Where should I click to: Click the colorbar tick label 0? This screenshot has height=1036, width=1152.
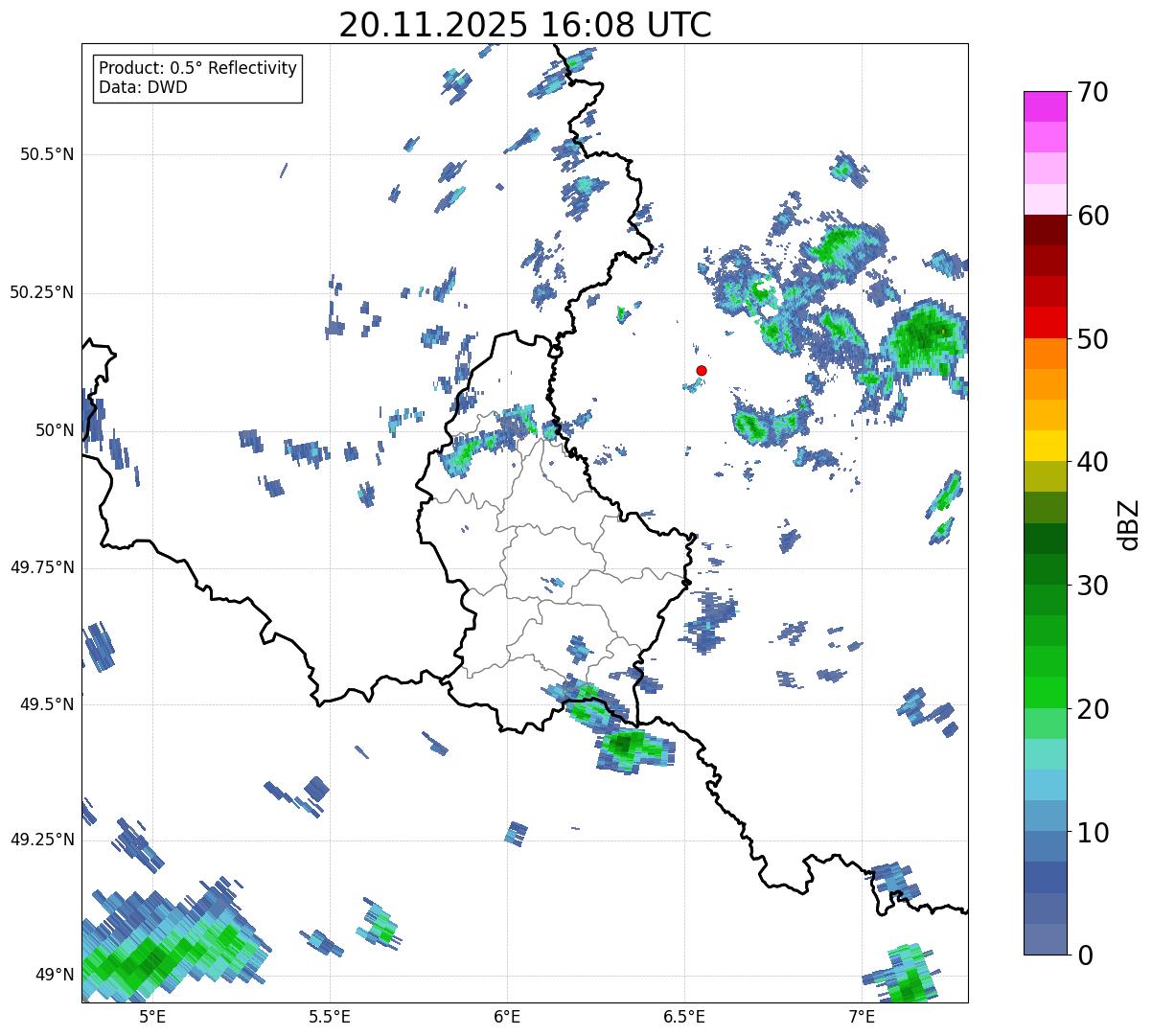coord(1085,955)
